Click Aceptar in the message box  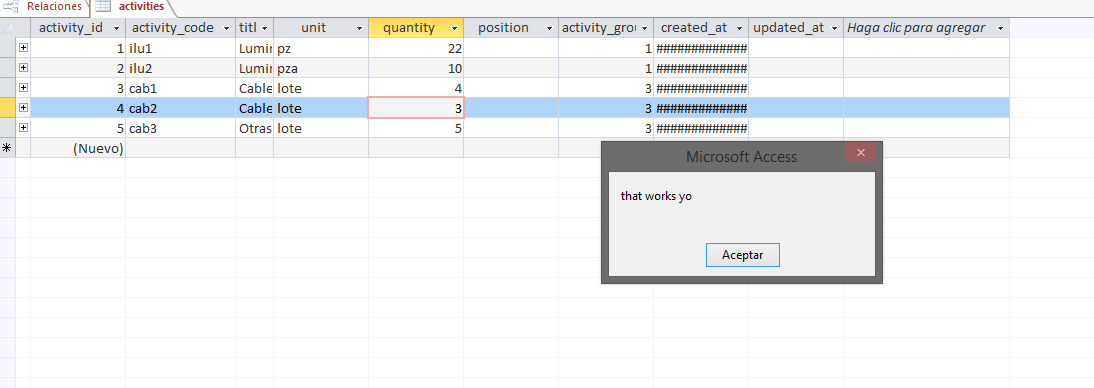[x=742, y=255]
